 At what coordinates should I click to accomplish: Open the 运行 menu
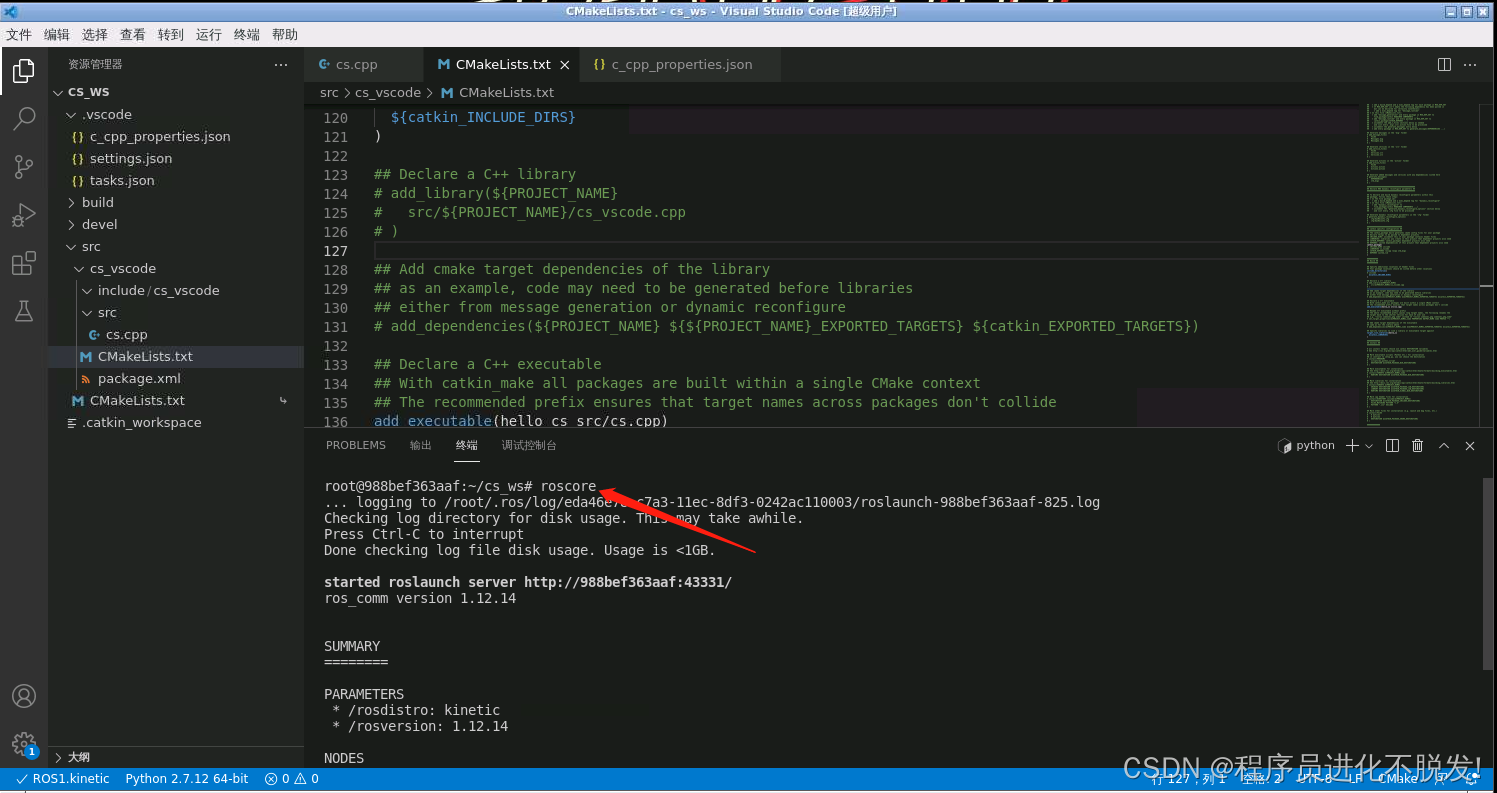click(x=209, y=35)
